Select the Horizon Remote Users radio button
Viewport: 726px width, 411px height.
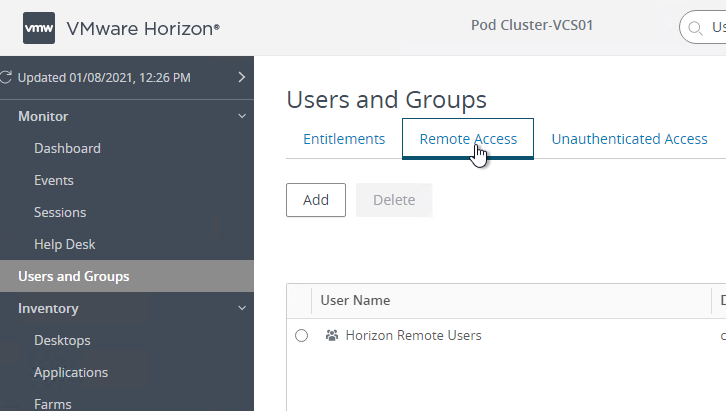(x=302, y=336)
